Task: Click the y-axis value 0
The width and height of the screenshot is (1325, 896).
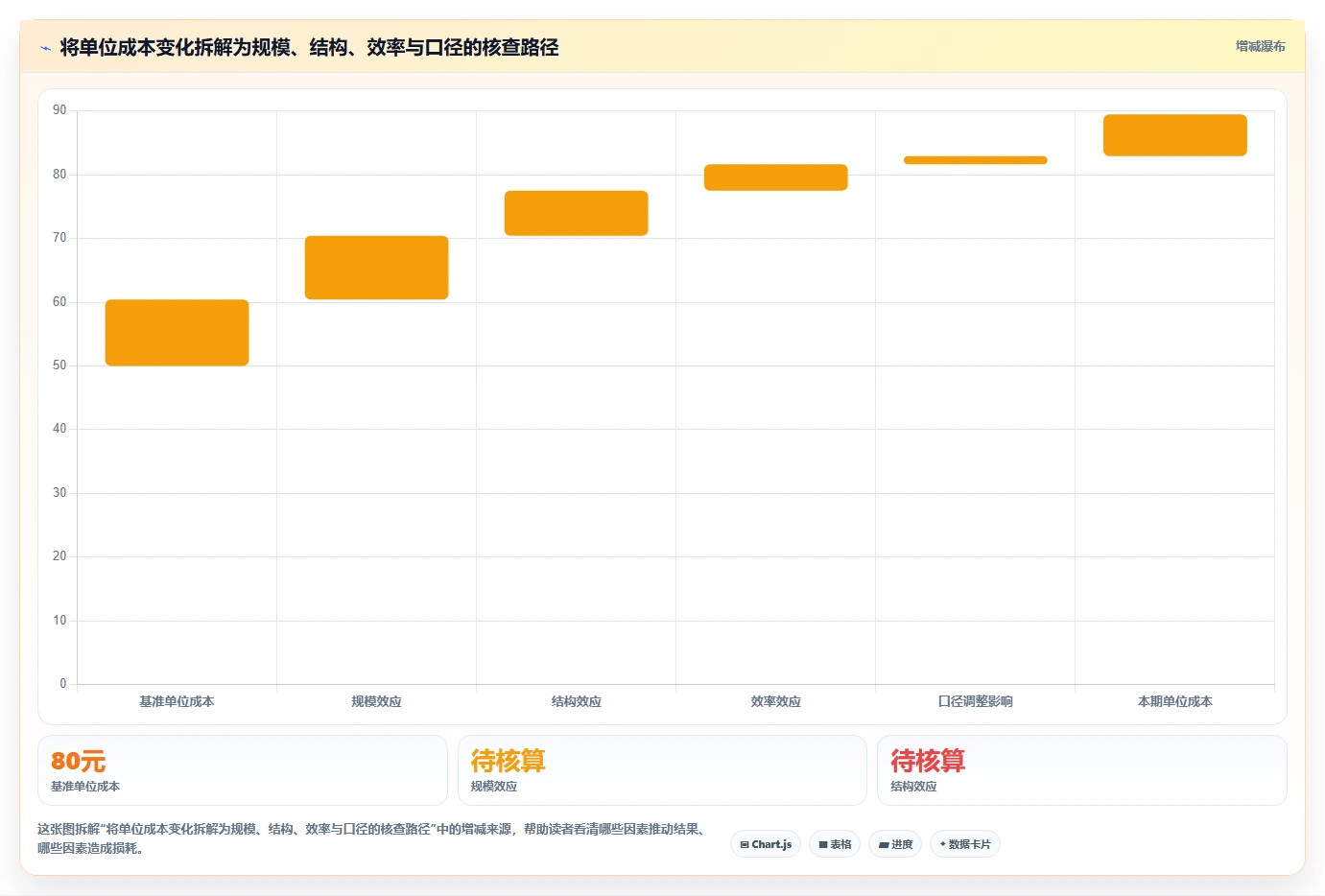Action: point(63,684)
